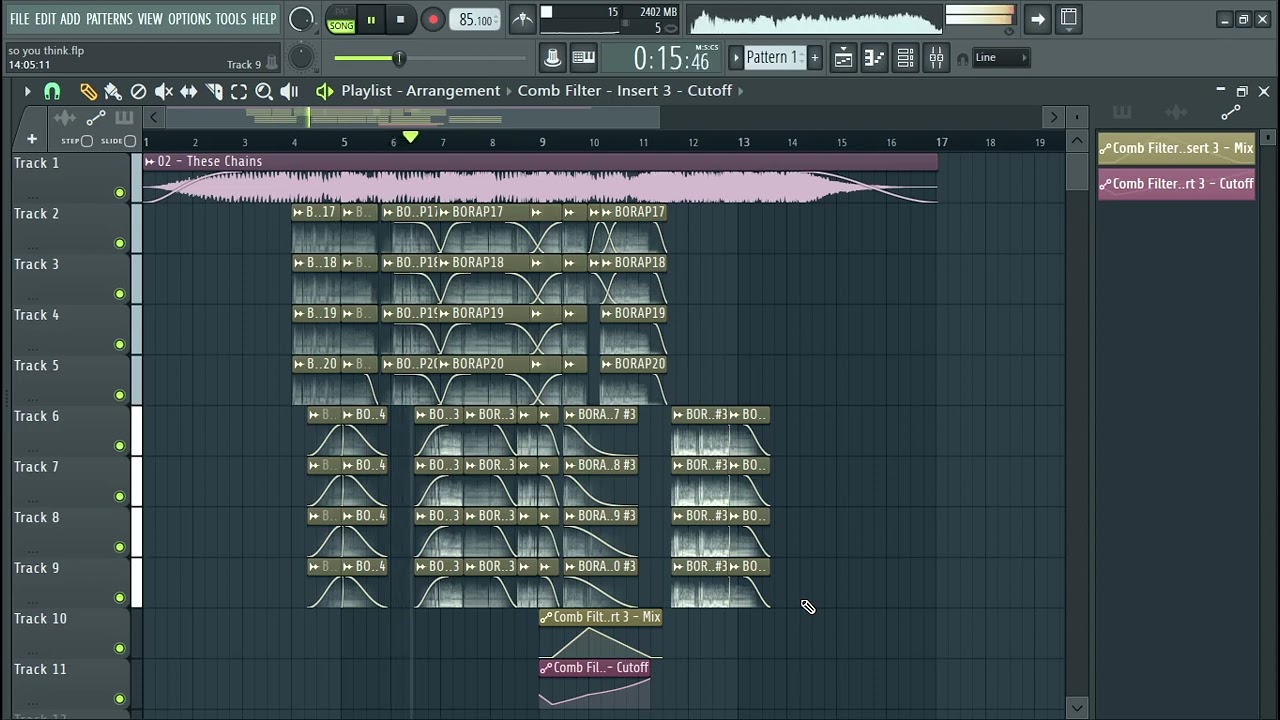Image resolution: width=1280 pixels, height=720 pixels.
Task: Start recording with the record button
Action: 432,19
